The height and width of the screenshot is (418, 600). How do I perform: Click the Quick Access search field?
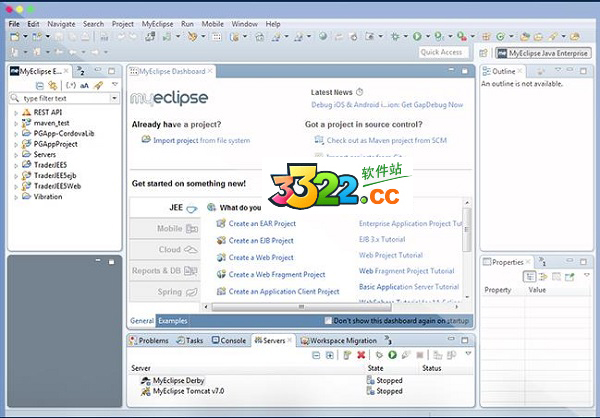coord(443,52)
